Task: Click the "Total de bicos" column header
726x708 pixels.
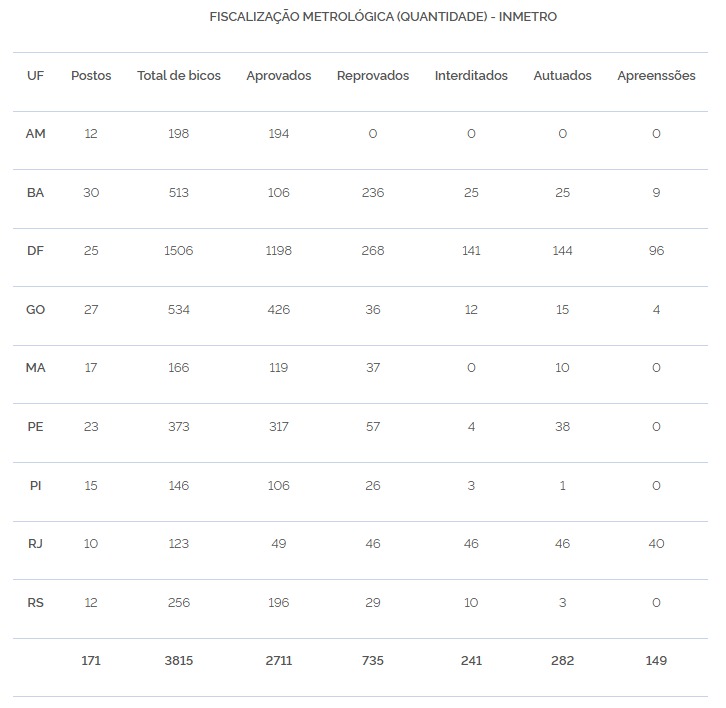Action: (179, 76)
